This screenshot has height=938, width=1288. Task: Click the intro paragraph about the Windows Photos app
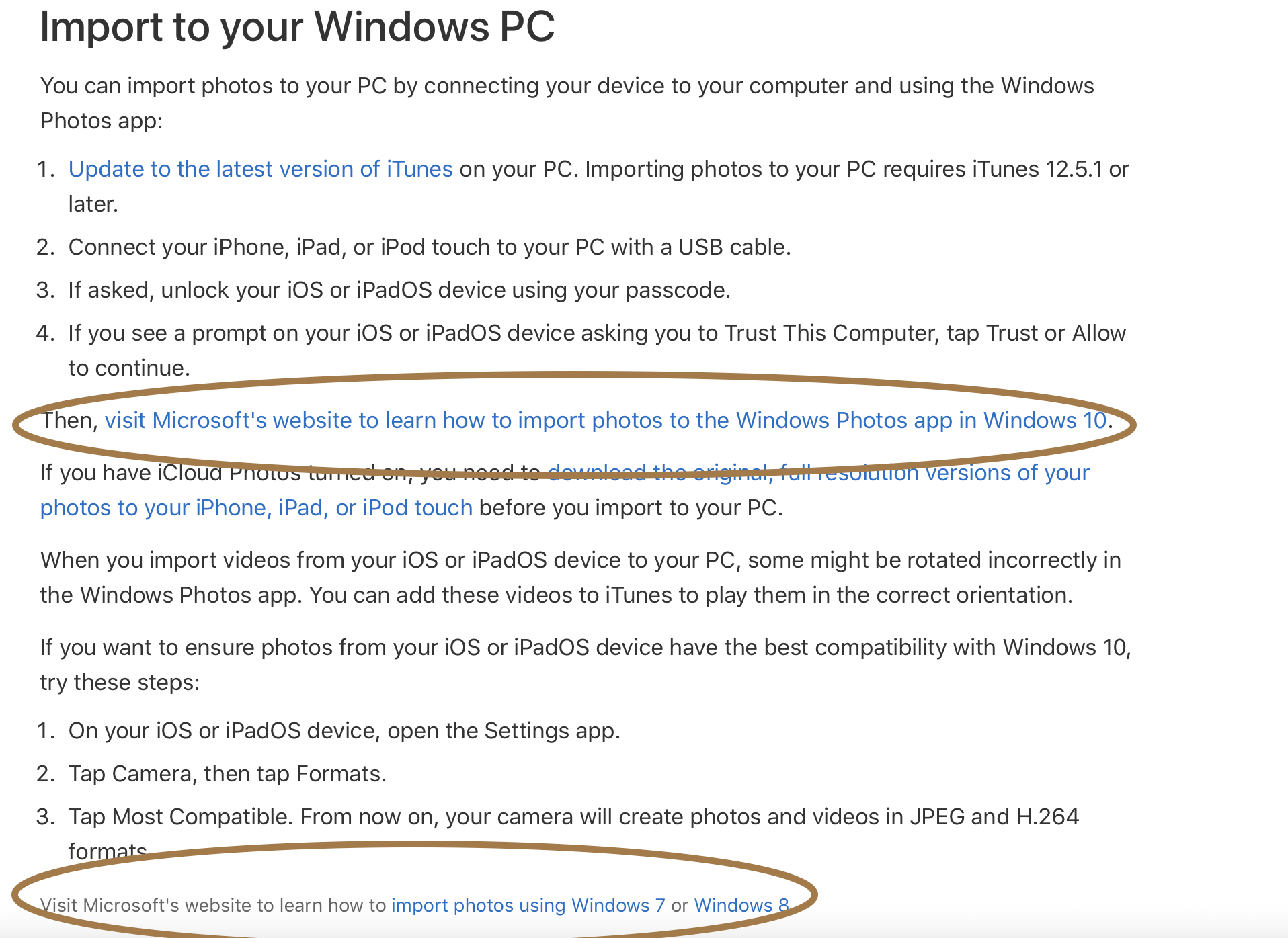click(x=567, y=87)
